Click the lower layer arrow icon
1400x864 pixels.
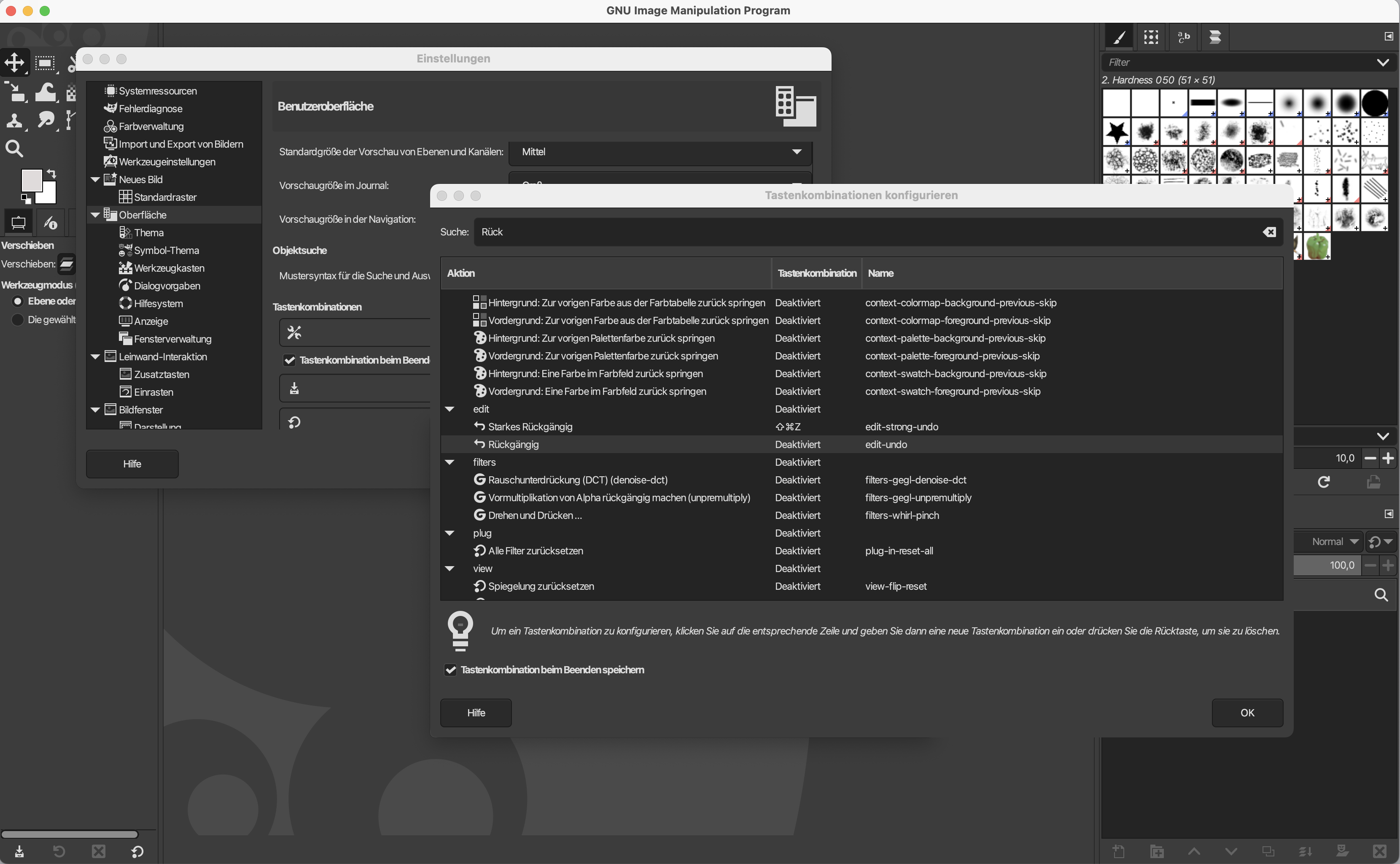pyautogui.click(x=1231, y=851)
